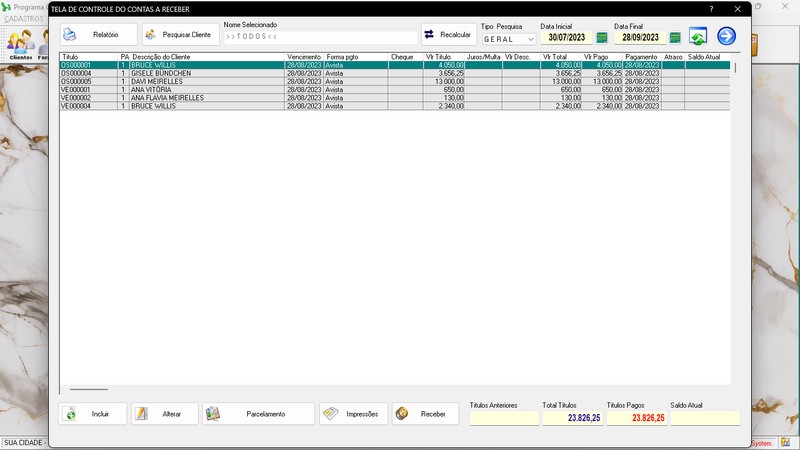Open calendar icon beside Data Inicial
800x450 pixels.
click(x=602, y=37)
